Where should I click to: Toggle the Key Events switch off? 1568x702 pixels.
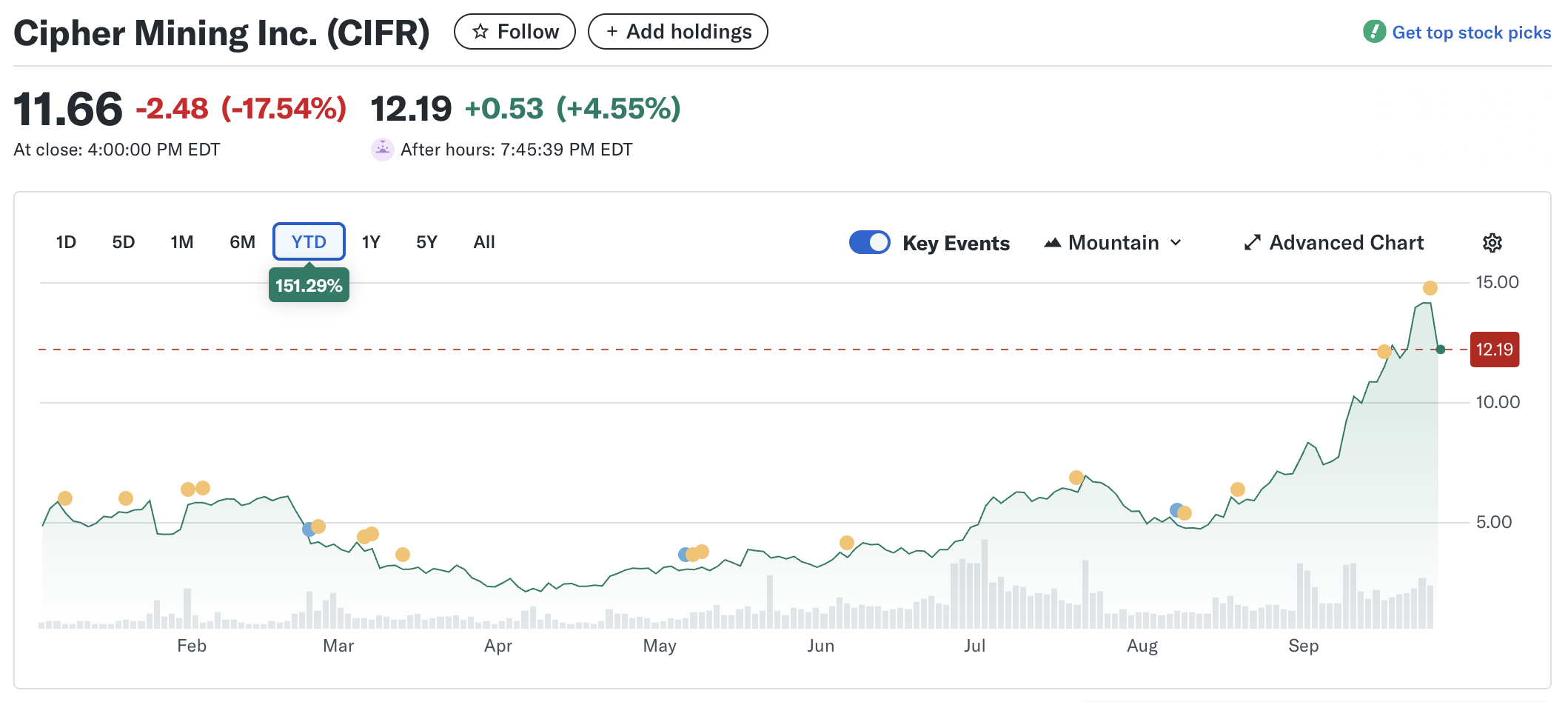[869, 243]
